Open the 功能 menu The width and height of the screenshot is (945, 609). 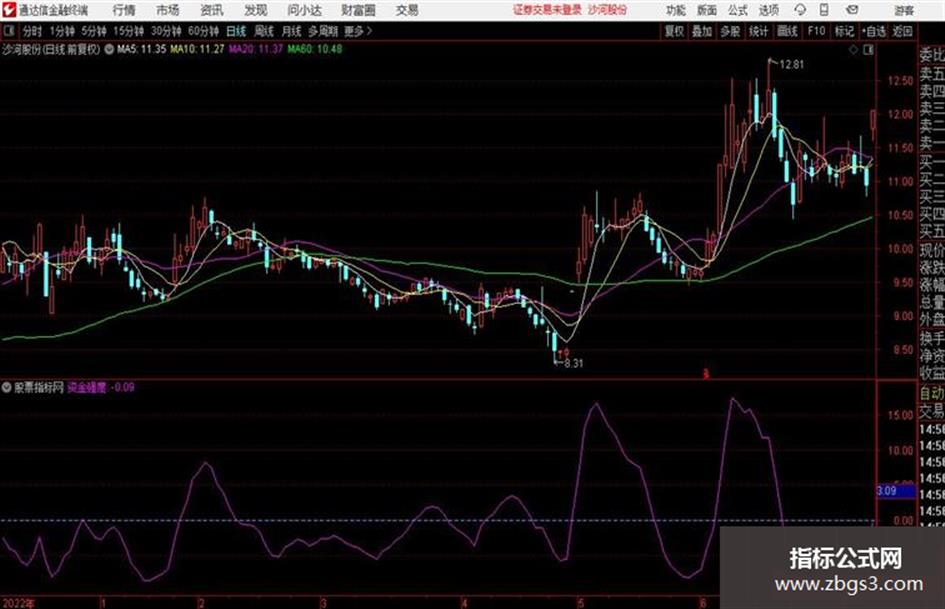[x=676, y=10]
